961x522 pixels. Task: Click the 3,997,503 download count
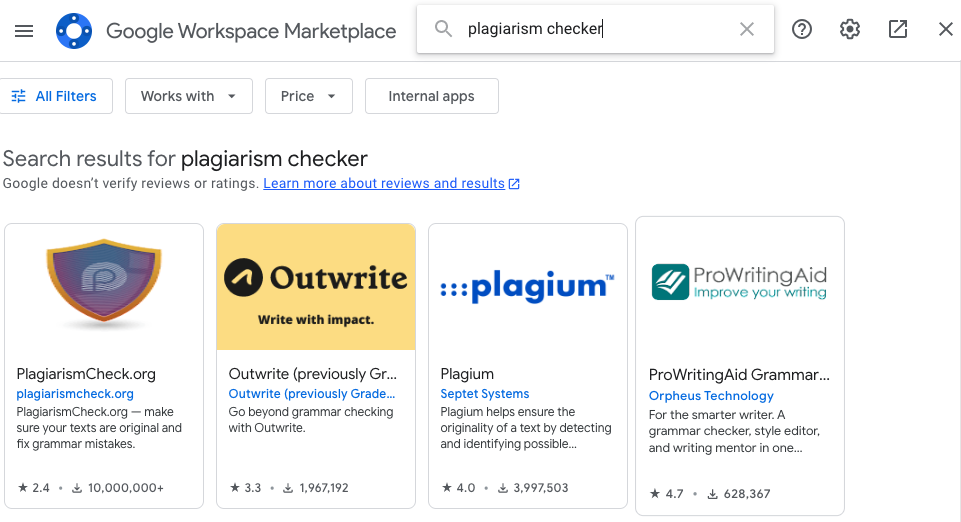(x=533, y=488)
